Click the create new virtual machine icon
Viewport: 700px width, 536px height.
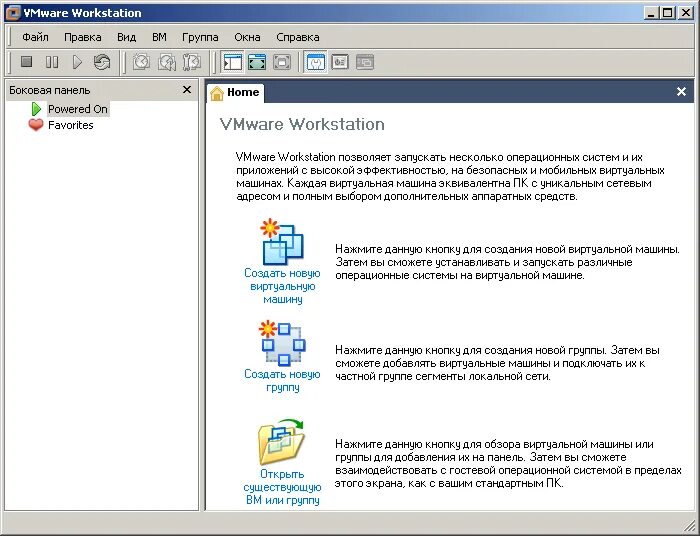click(283, 242)
